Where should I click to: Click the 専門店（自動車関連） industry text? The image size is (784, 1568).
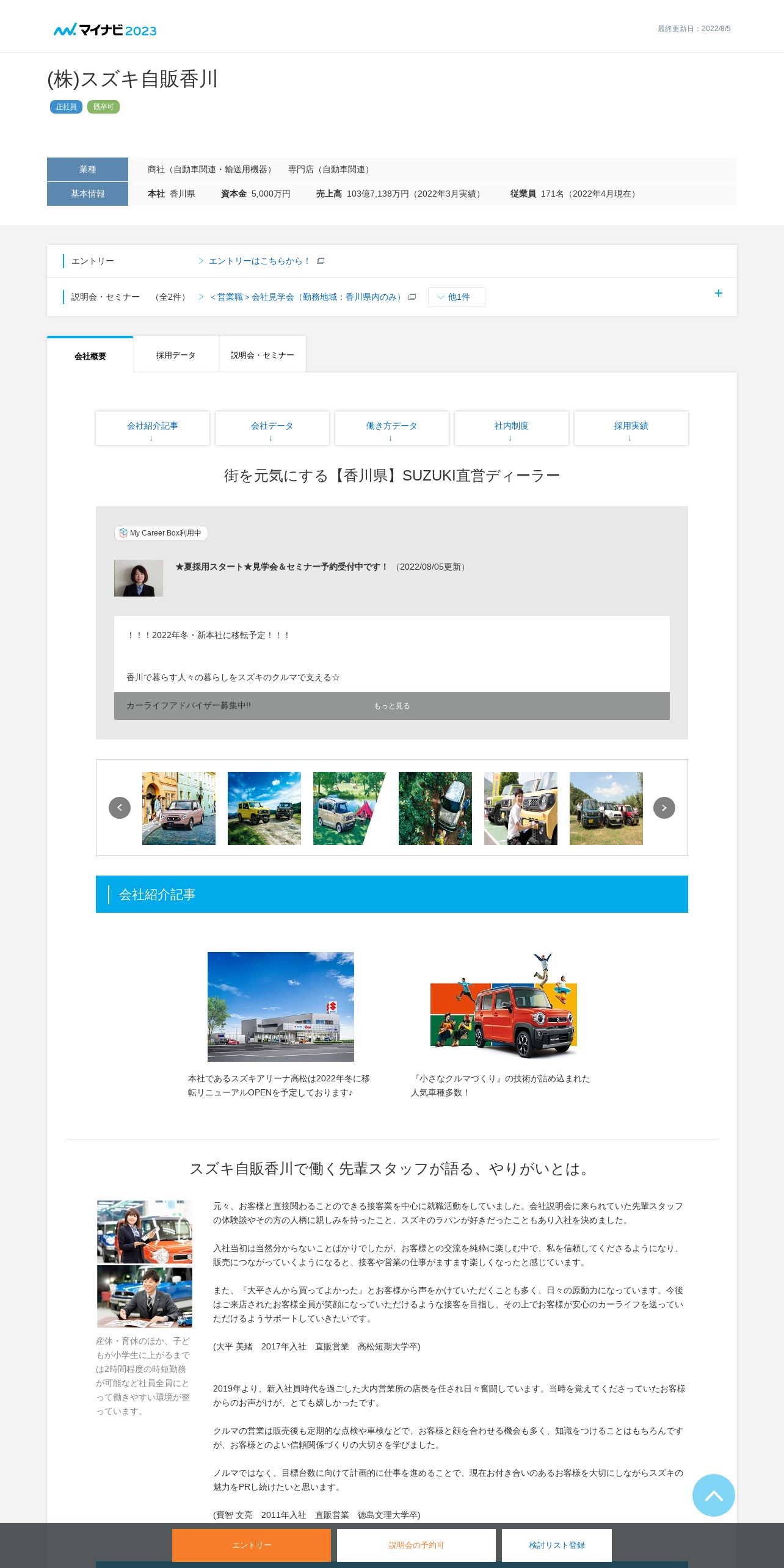[331, 169]
